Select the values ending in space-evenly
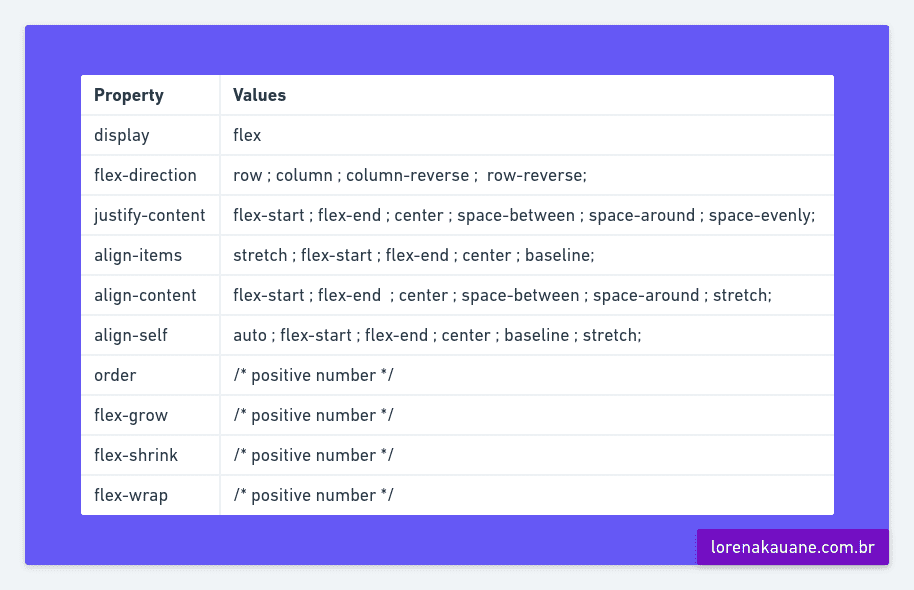914x590 pixels. (x=524, y=215)
